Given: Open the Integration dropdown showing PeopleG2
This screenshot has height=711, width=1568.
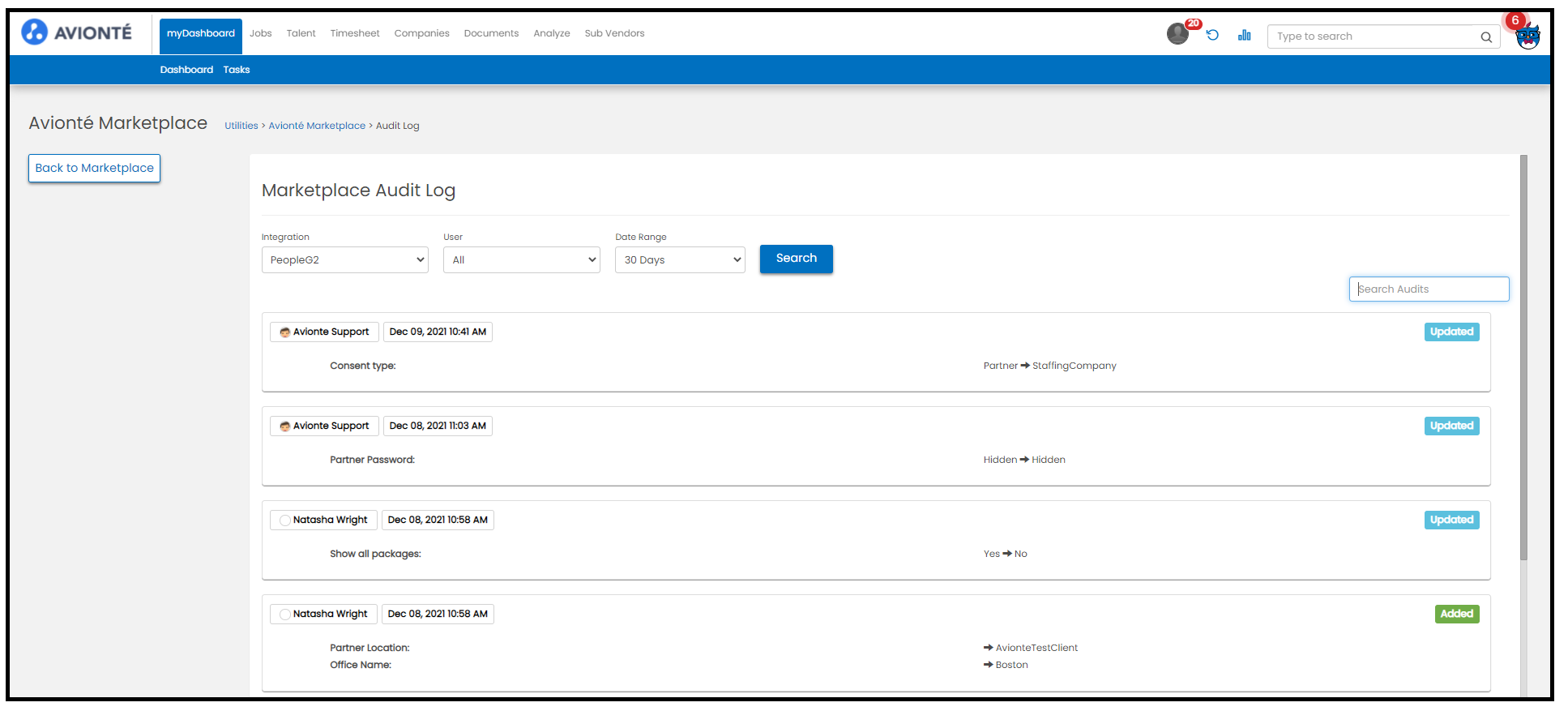Looking at the screenshot, I should click(x=344, y=260).
